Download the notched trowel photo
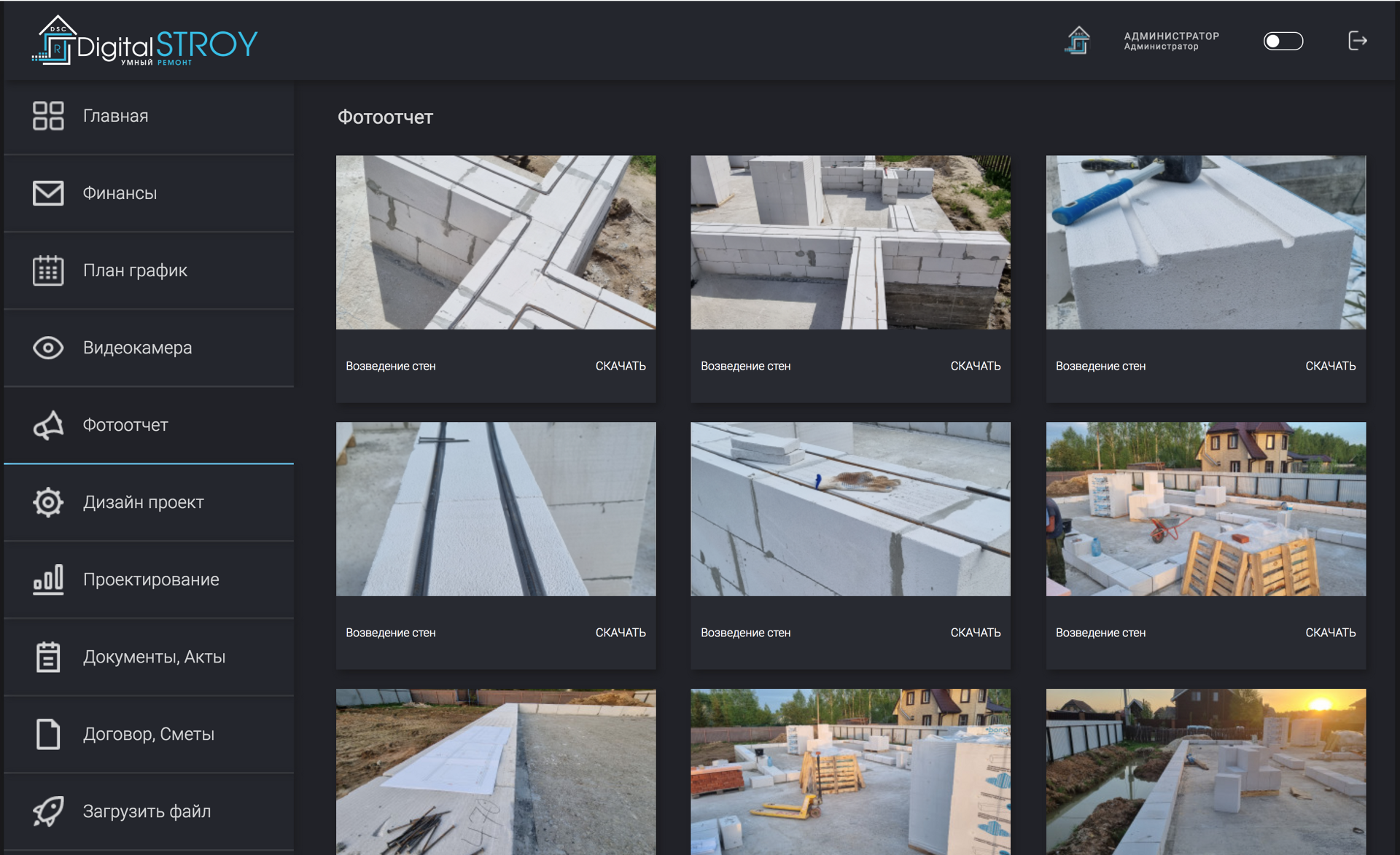Screen dimensions: 1400x855 975,633
